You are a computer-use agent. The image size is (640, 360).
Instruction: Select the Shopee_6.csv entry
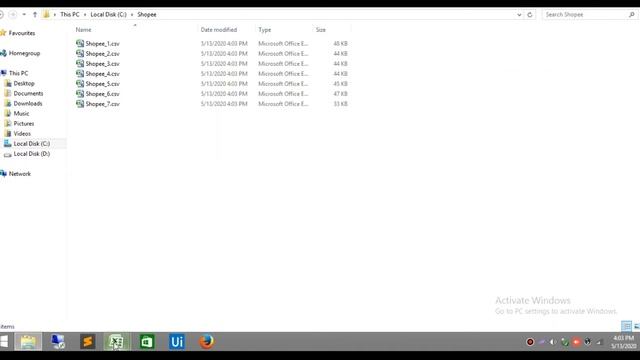[102, 94]
